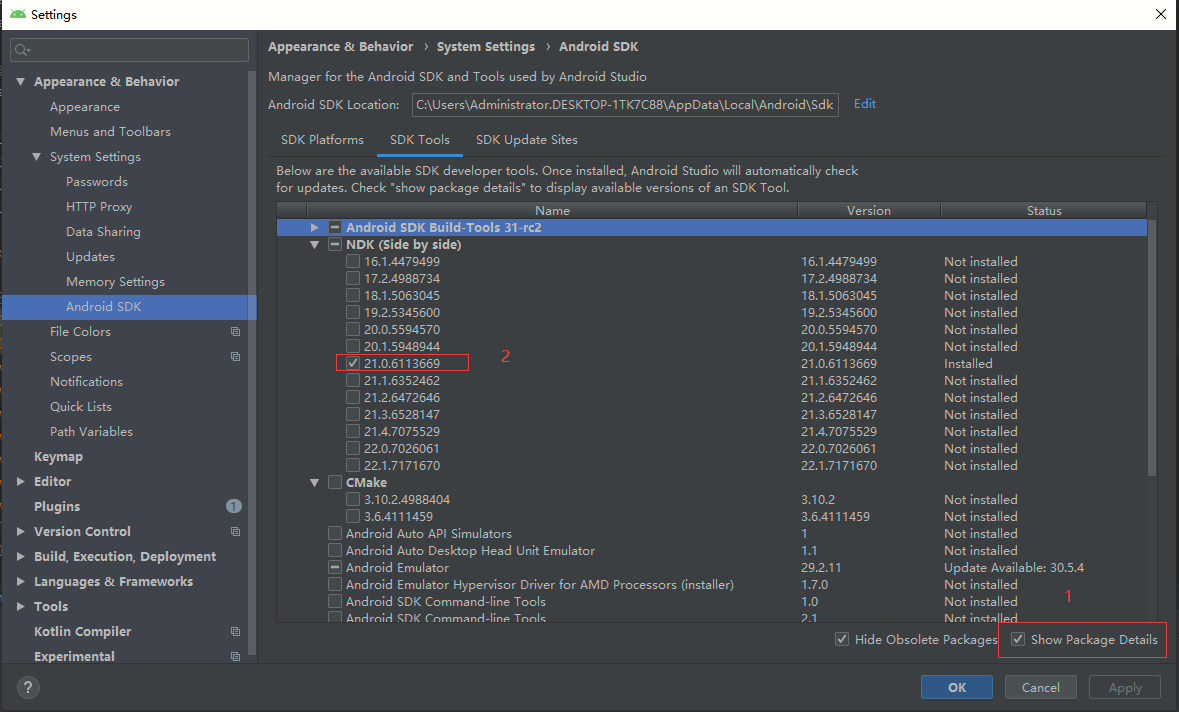The image size is (1179, 712).
Task: Check NDK version 16.1.4479499
Action: 353,262
